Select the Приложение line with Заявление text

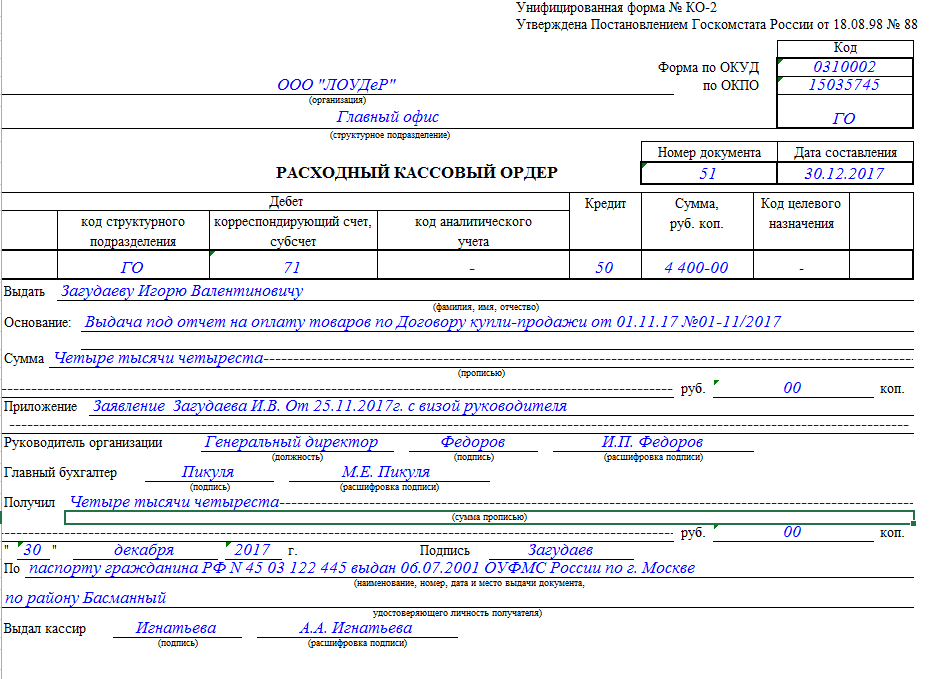tap(329, 406)
